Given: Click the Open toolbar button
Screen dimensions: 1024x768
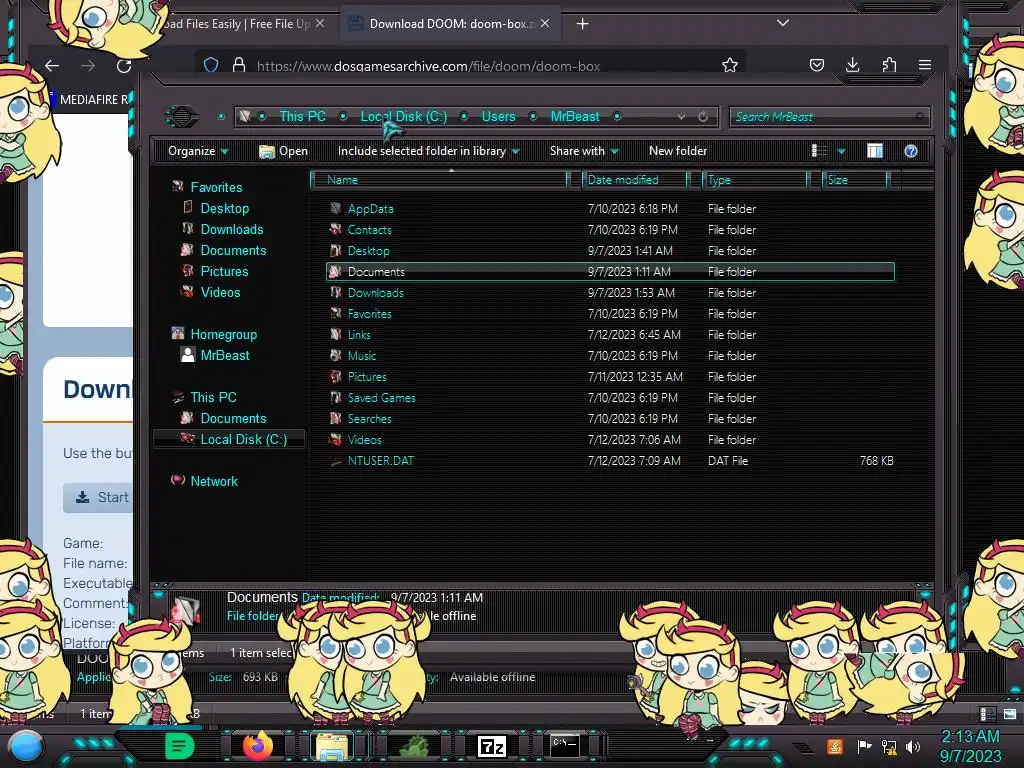Looking at the screenshot, I should coord(283,151).
